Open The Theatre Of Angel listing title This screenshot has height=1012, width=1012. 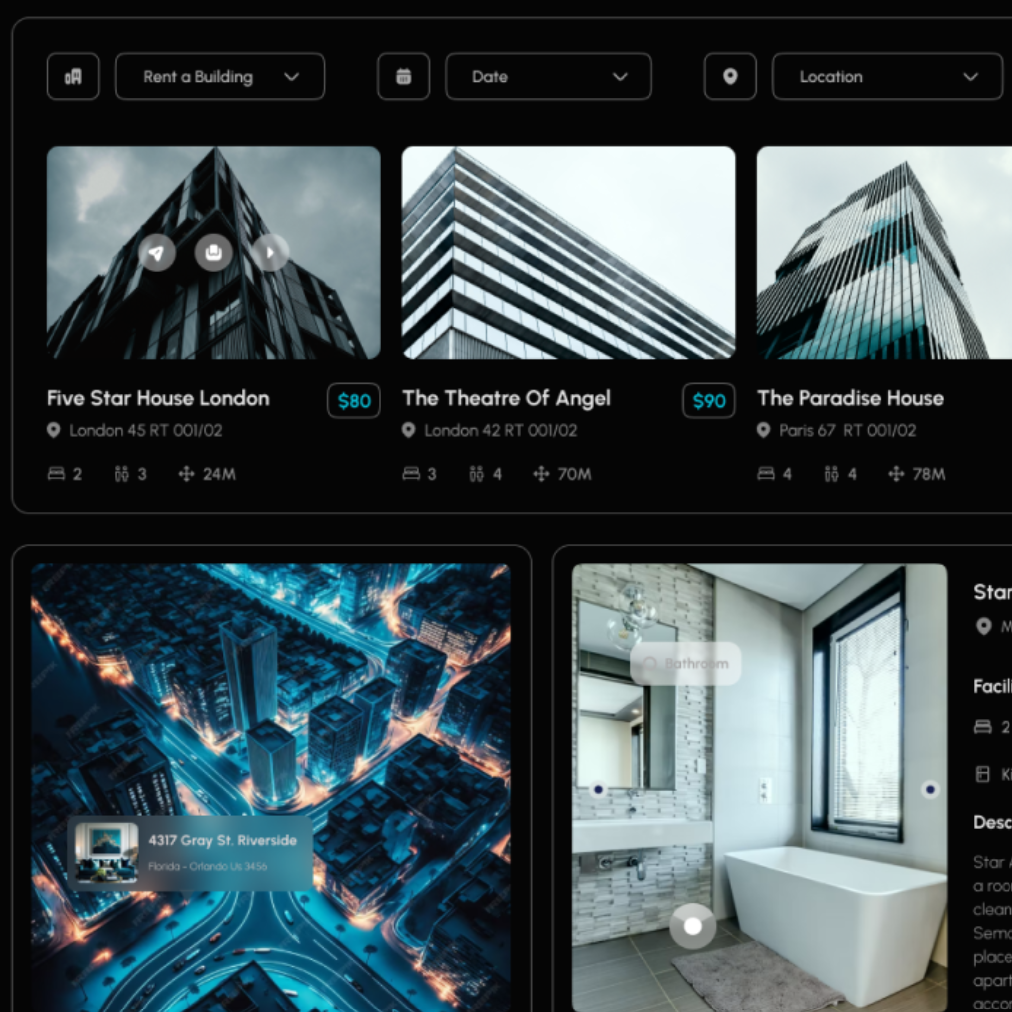point(507,398)
